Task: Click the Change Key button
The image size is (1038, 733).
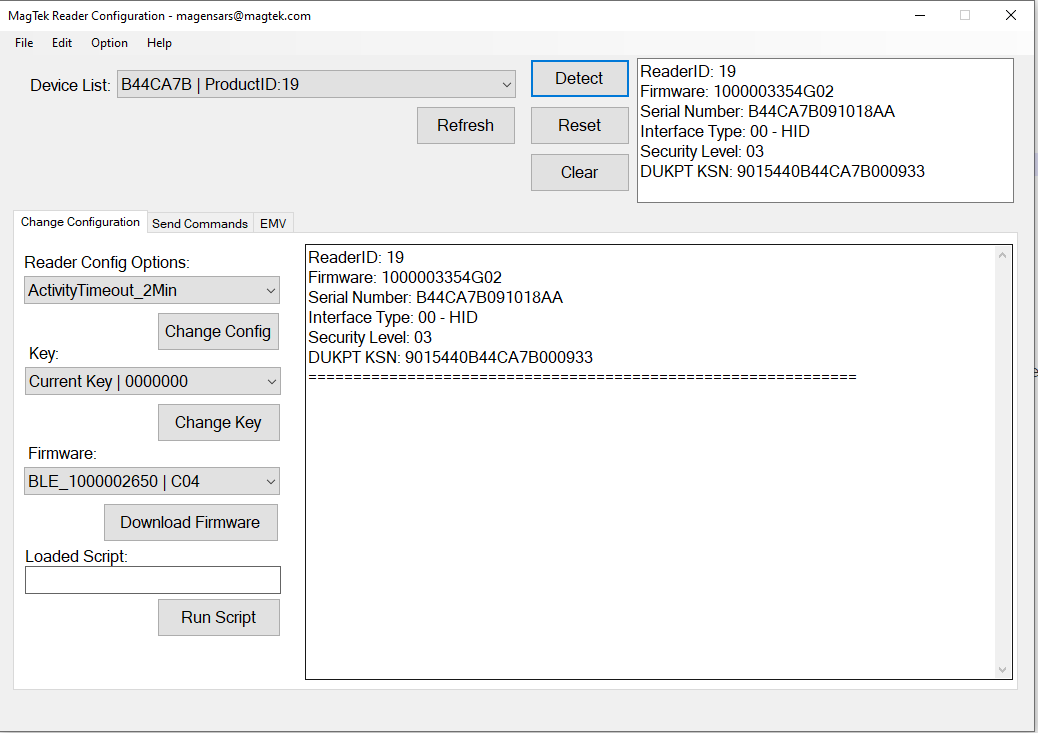Action: click(218, 423)
